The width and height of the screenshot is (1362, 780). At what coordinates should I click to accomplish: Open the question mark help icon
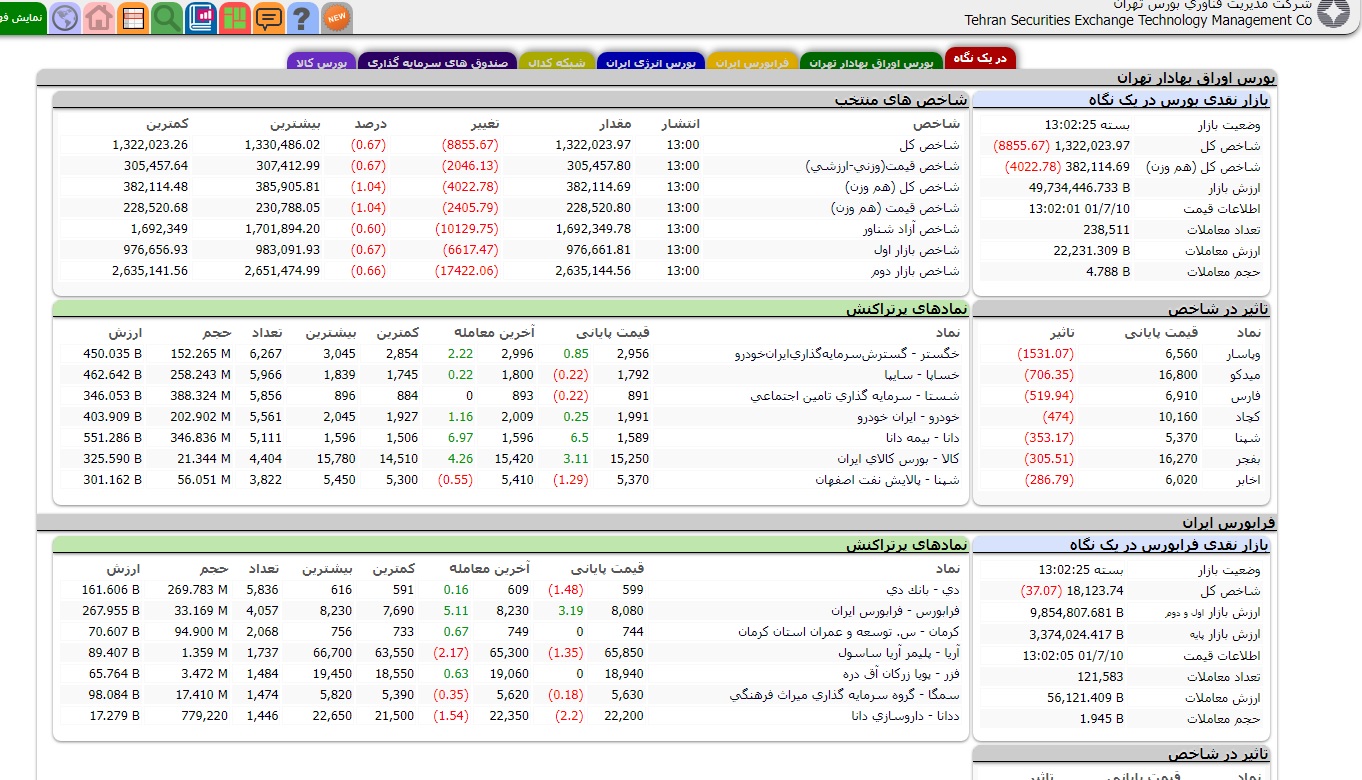click(x=302, y=17)
